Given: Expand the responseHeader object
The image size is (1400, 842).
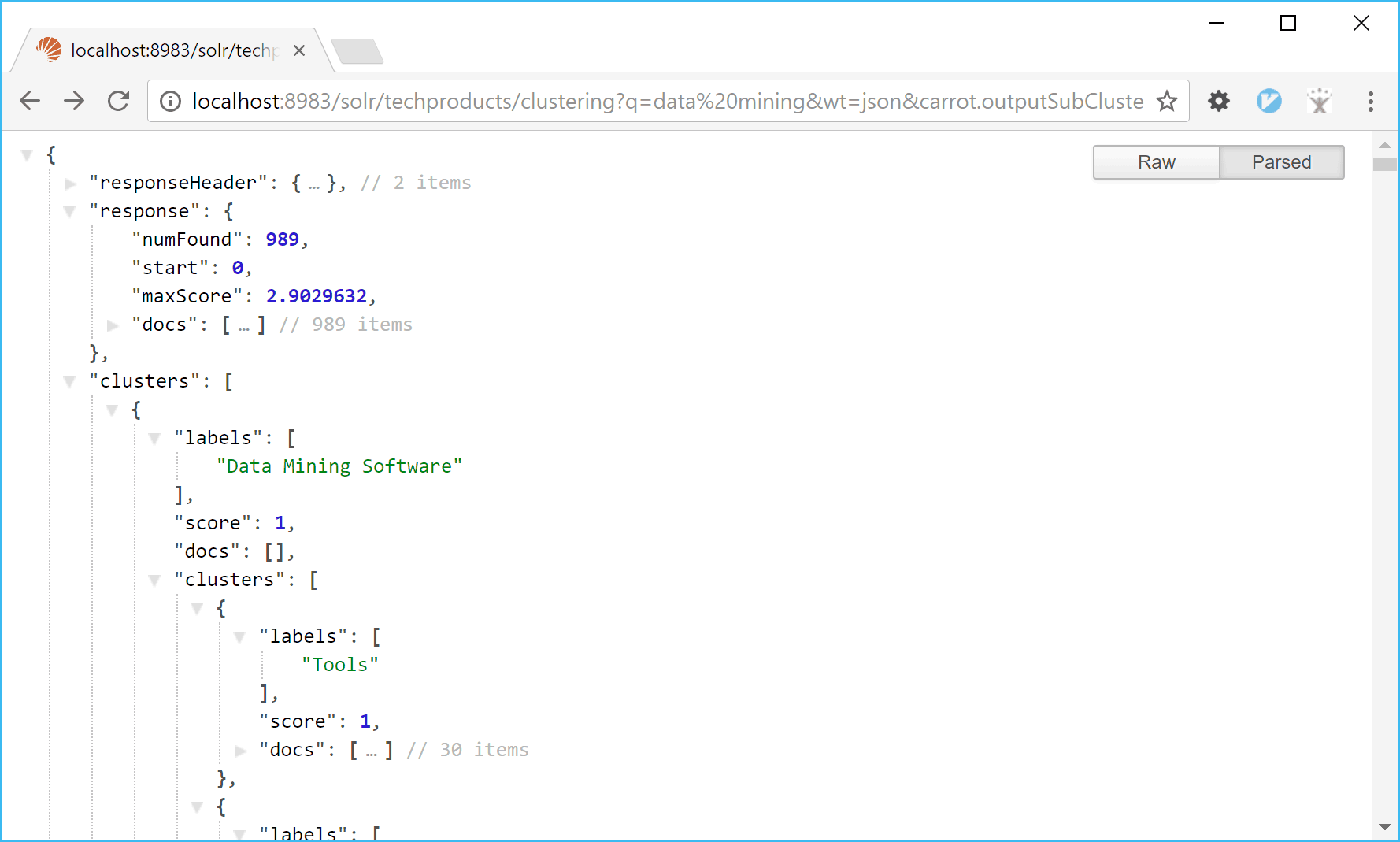Looking at the screenshot, I should [x=70, y=184].
